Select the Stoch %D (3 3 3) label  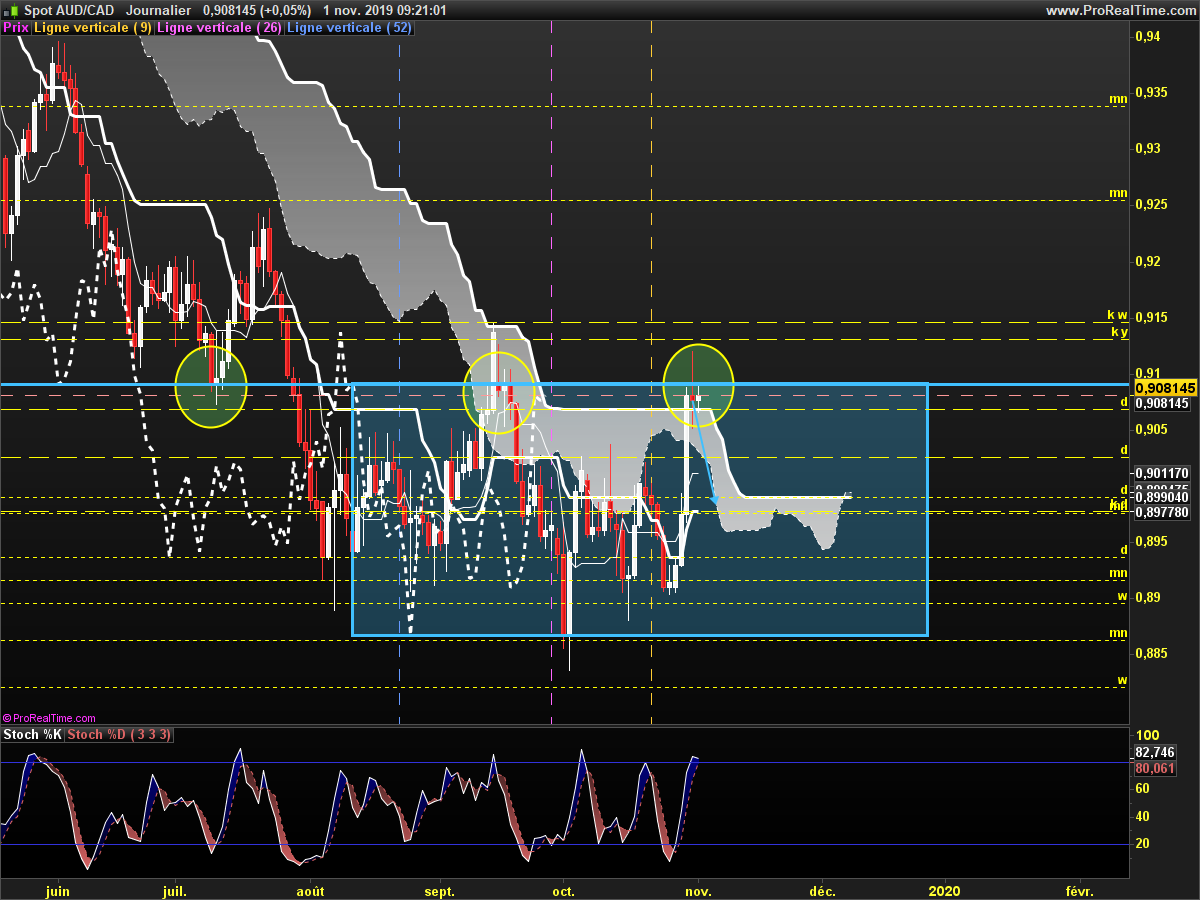point(120,735)
